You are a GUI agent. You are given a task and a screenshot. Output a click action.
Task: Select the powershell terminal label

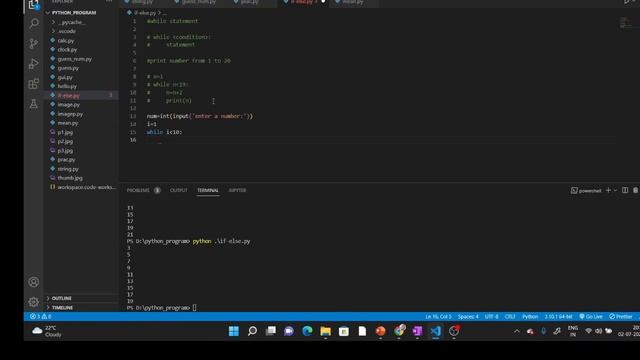coord(586,191)
